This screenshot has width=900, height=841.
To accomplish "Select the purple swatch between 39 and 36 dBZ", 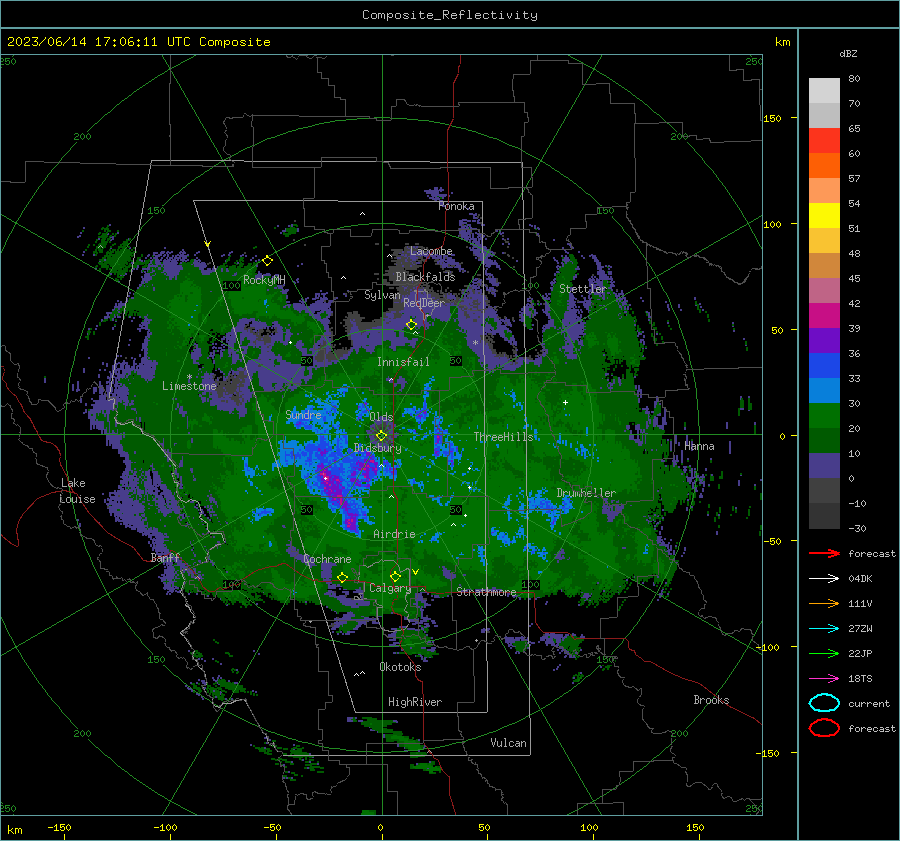I will pos(824,340).
